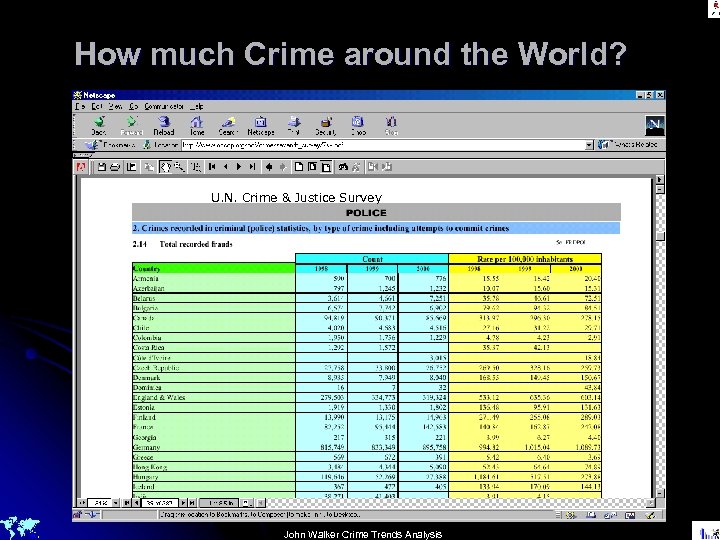The image size is (720, 540).
Task: Click the What's Related button
Action: point(628,145)
